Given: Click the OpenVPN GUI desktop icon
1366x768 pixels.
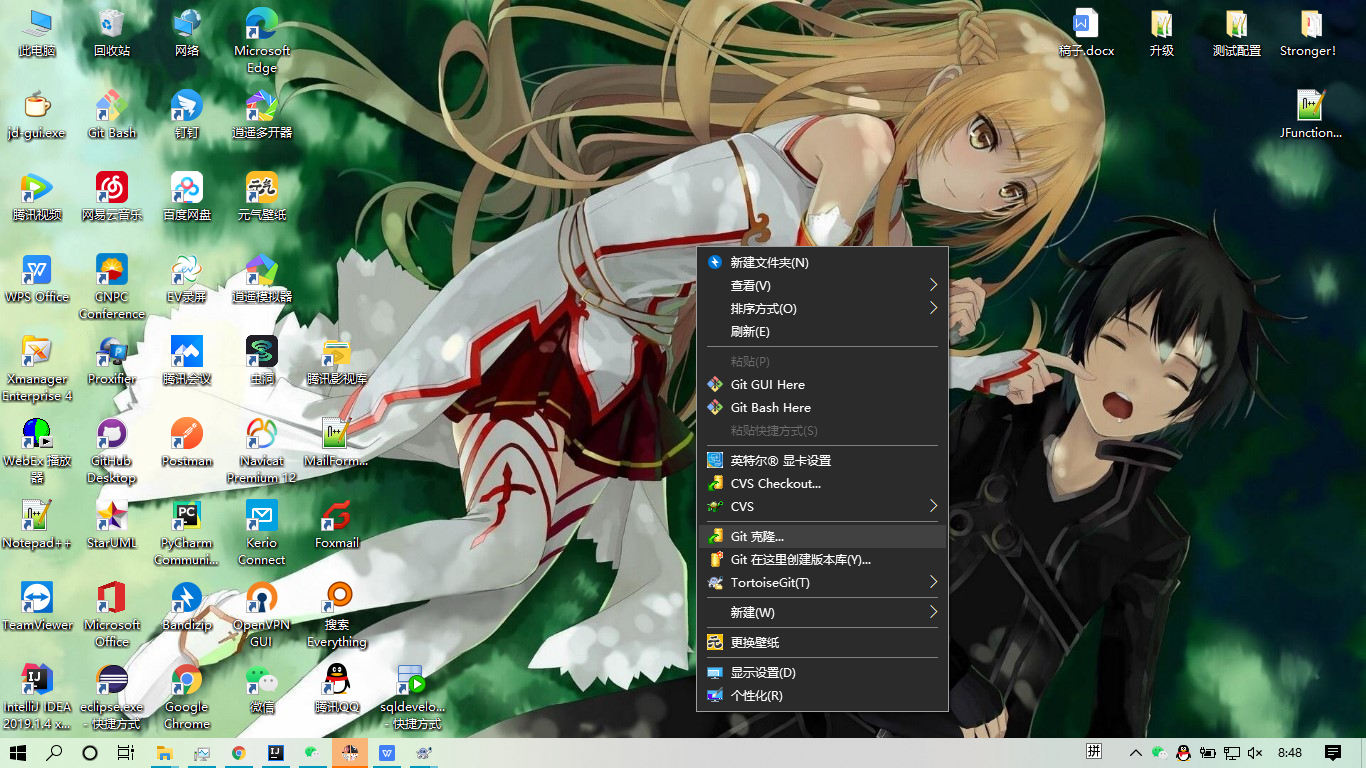Looking at the screenshot, I should [x=261, y=615].
